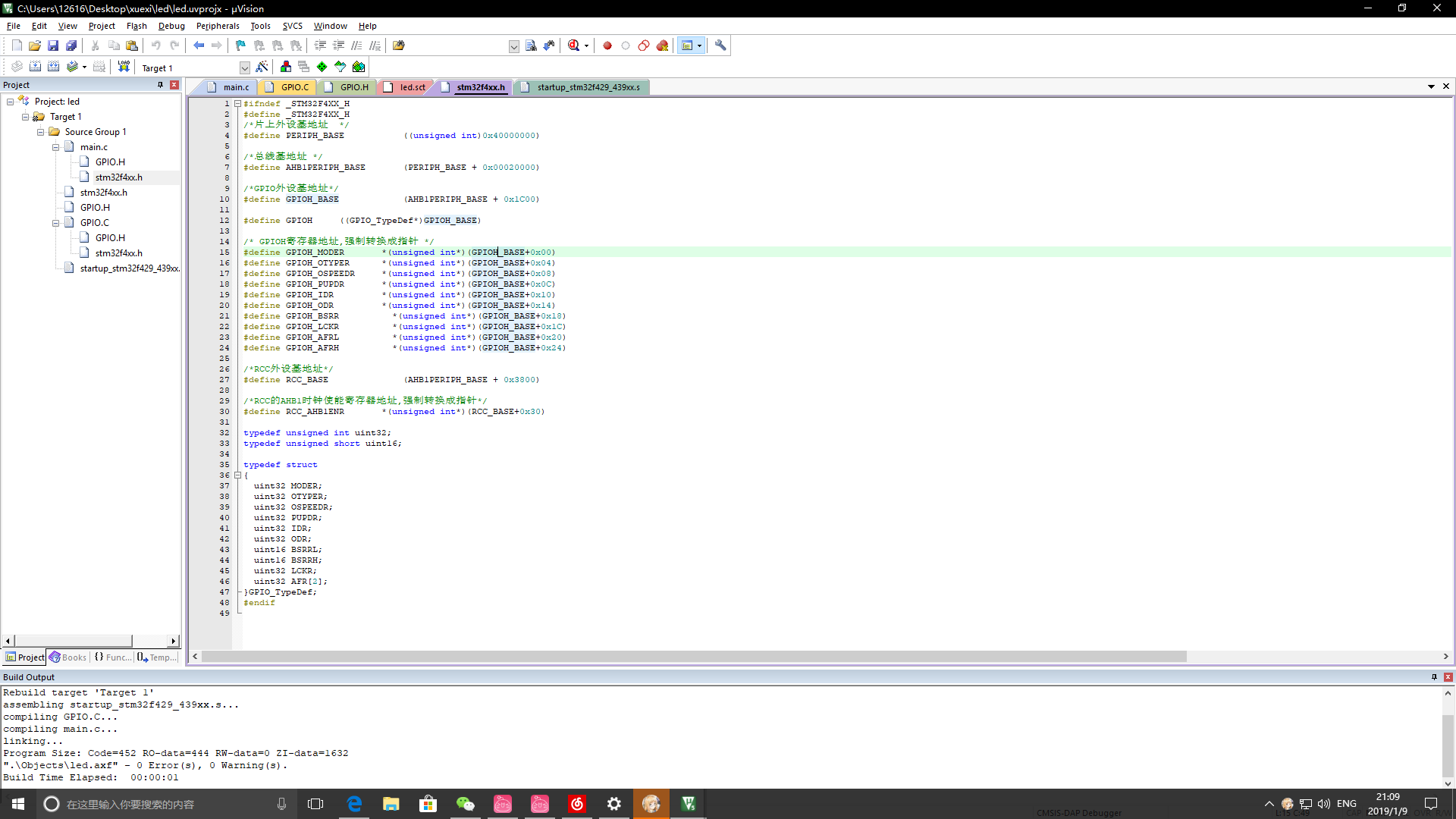This screenshot has height=819, width=1456.
Task: Open Options for Target magic wand icon
Action: [x=262, y=67]
